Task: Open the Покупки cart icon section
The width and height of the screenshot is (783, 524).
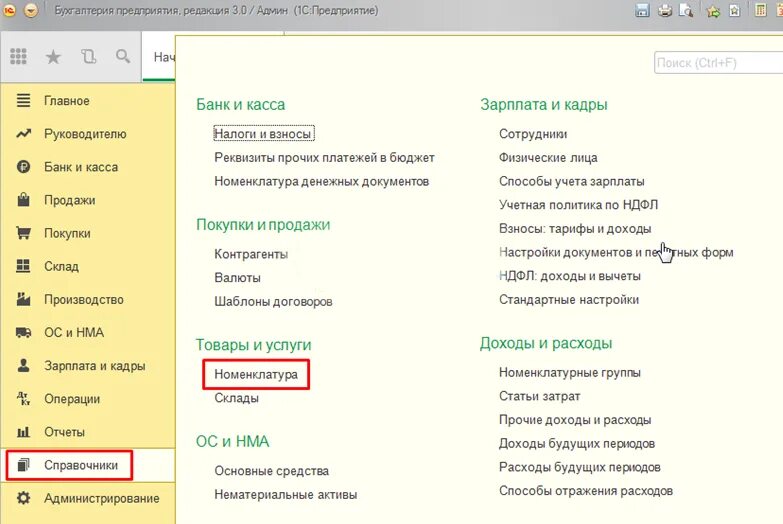Action: [x=23, y=233]
